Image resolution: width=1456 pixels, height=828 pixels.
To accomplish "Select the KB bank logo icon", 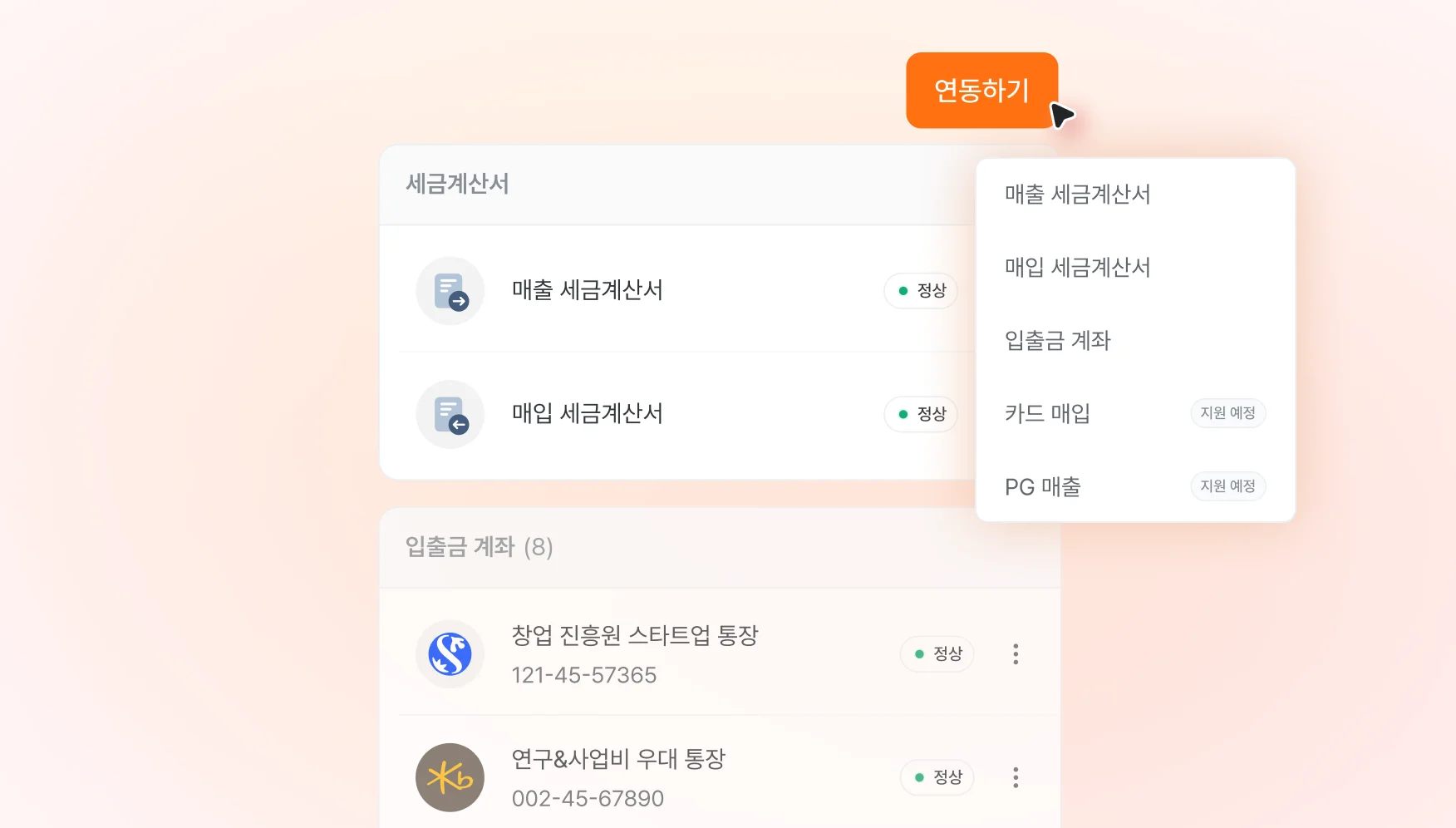I will 450,777.
